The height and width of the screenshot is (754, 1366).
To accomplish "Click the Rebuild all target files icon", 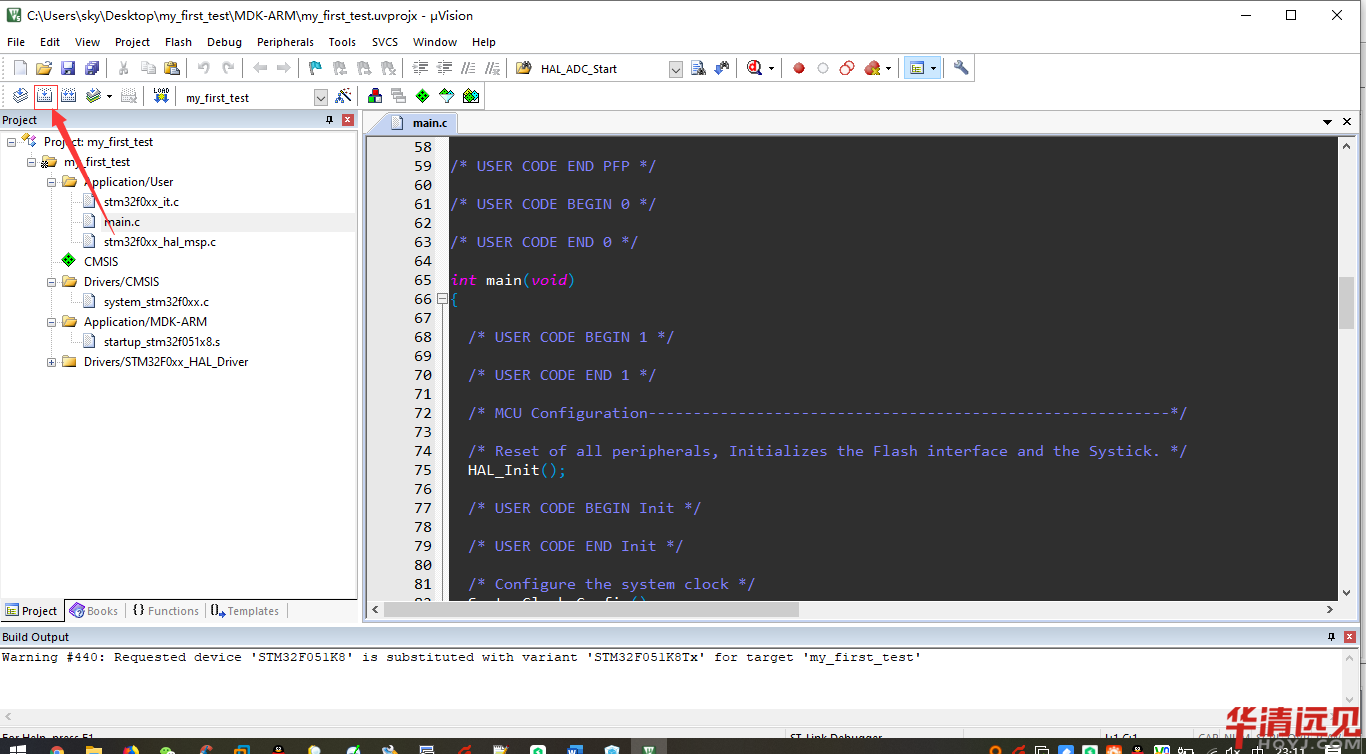I will tap(68, 96).
